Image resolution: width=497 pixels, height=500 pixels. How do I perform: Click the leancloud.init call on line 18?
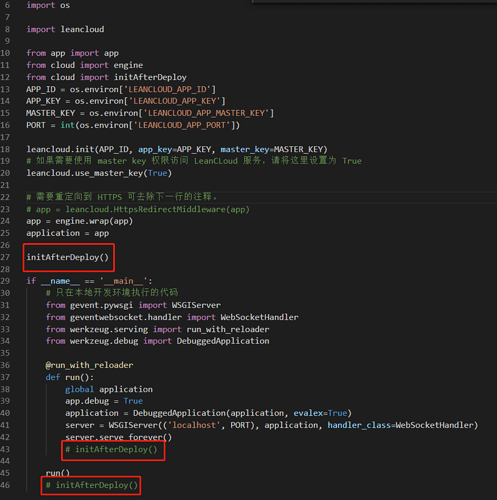177,149
